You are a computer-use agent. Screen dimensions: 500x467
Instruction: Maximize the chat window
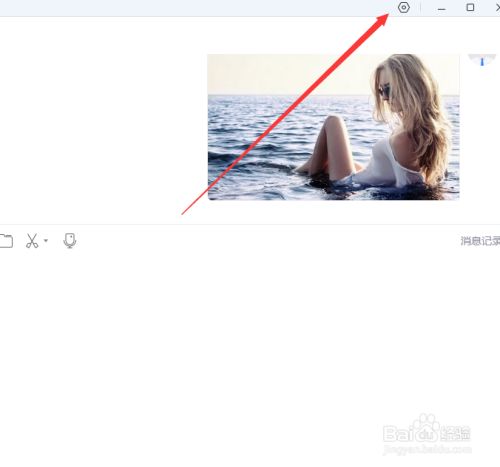click(470, 7)
